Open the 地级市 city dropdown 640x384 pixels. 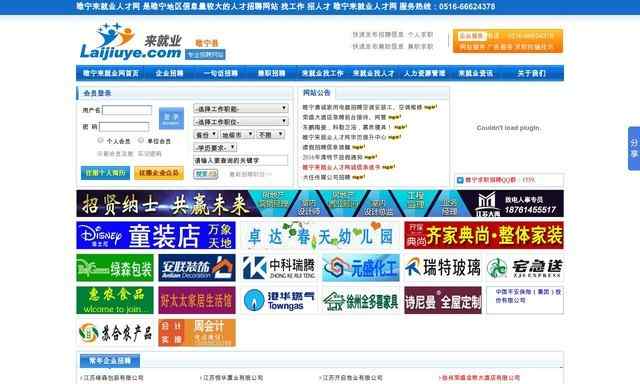click(237, 134)
